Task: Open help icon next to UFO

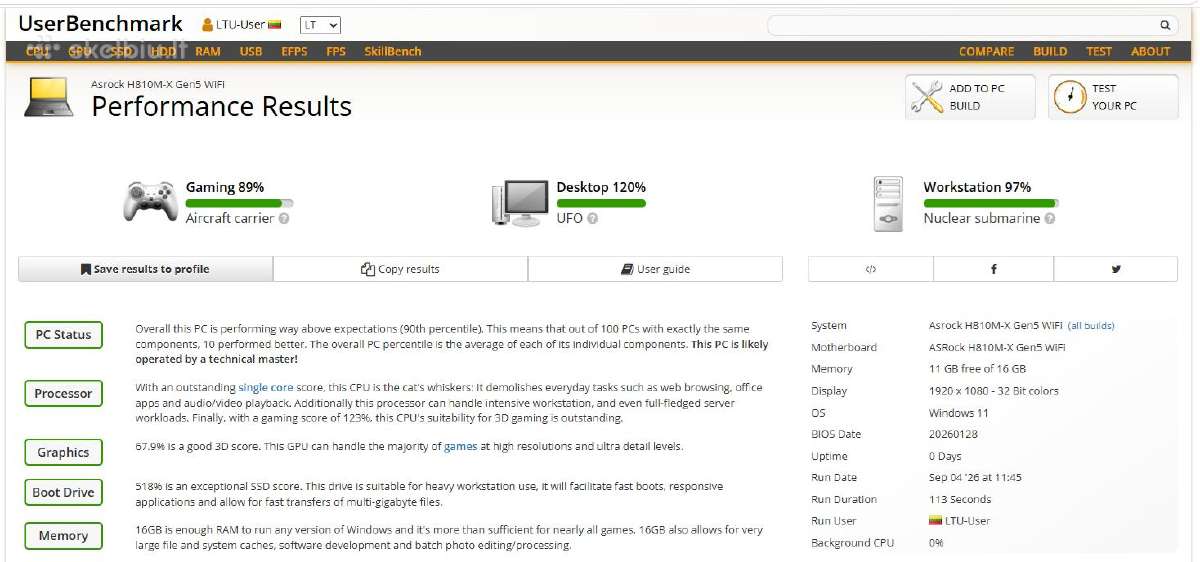Action: pos(593,218)
